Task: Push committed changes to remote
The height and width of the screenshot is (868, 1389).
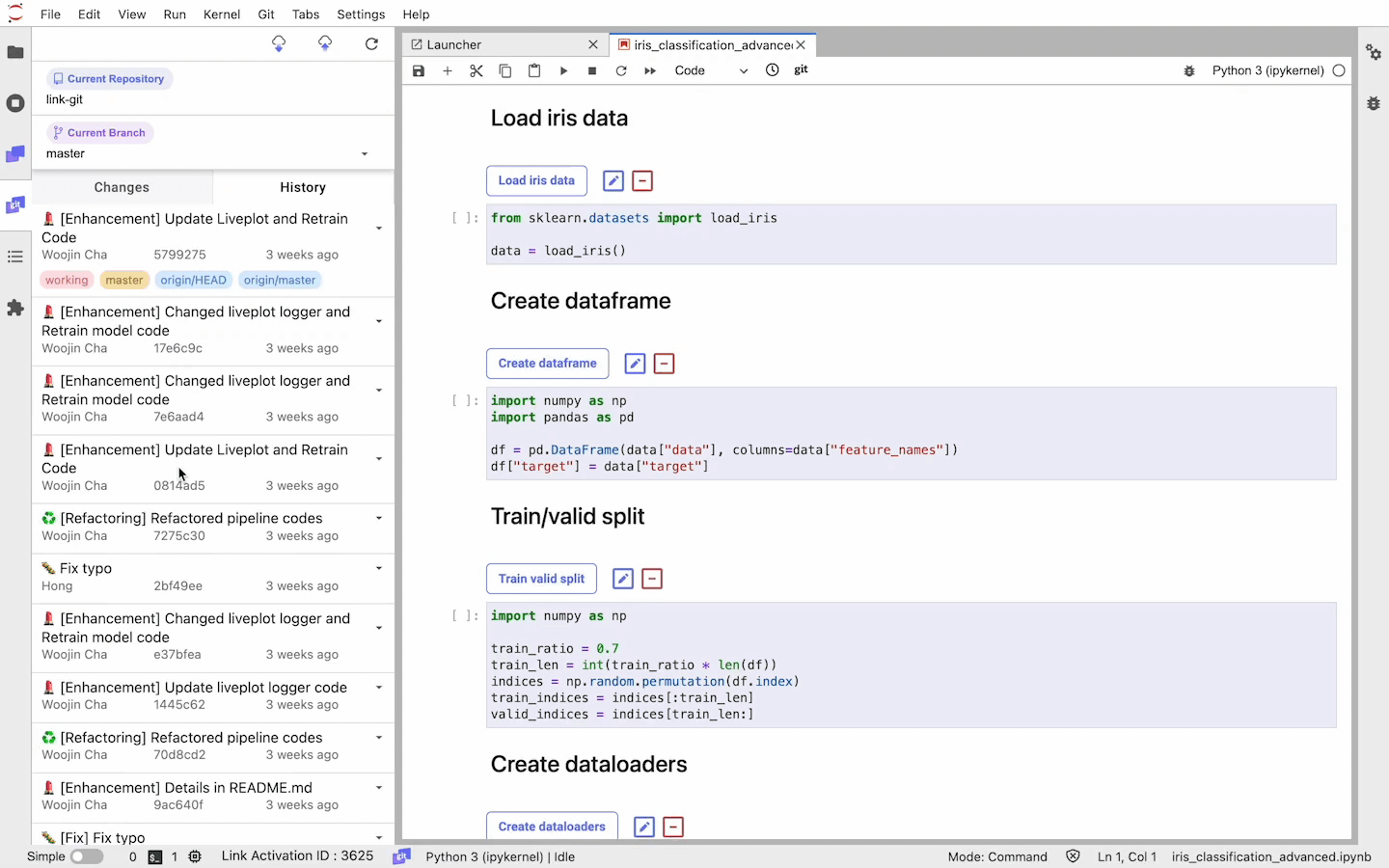Action: (325, 43)
